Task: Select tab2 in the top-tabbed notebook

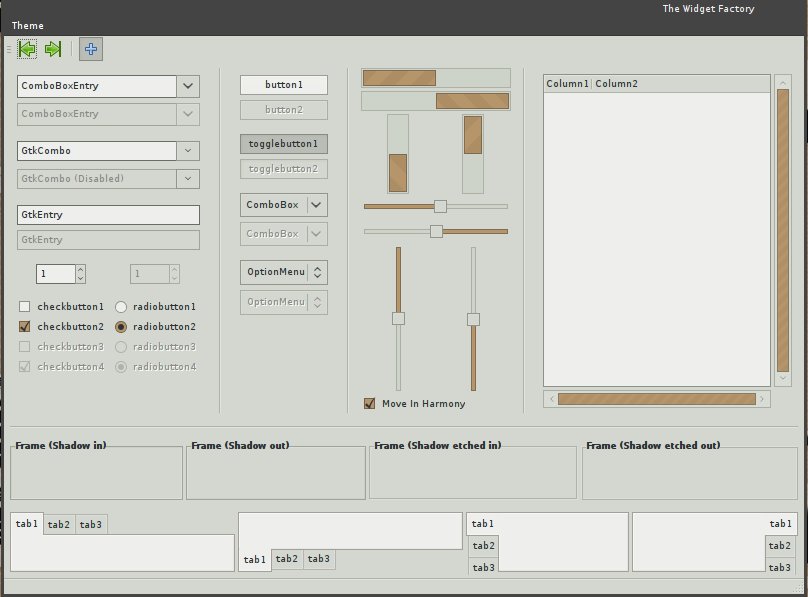Action: [x=59, y=525]
